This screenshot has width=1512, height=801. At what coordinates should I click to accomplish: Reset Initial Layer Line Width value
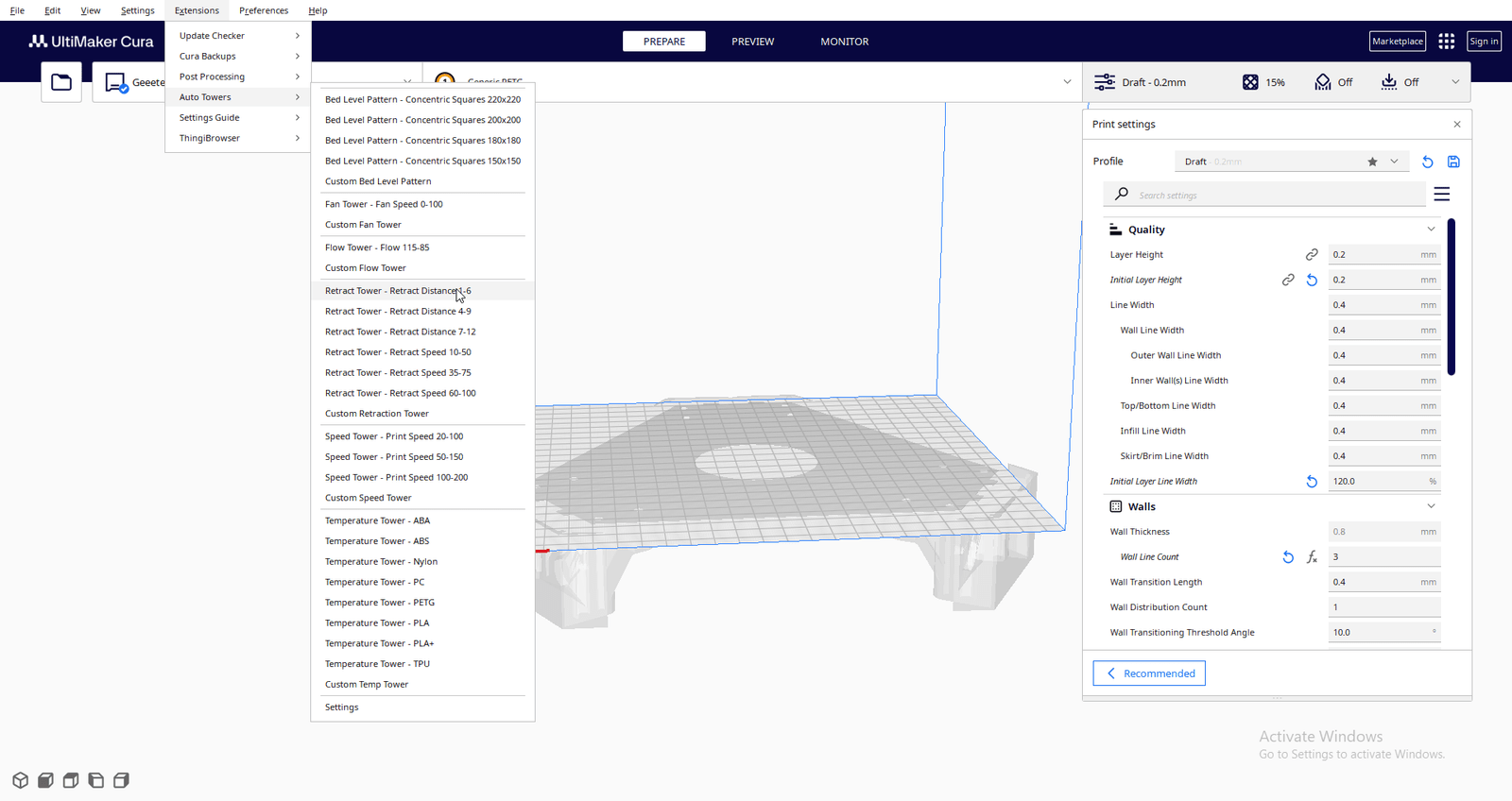pos(1312,482)
